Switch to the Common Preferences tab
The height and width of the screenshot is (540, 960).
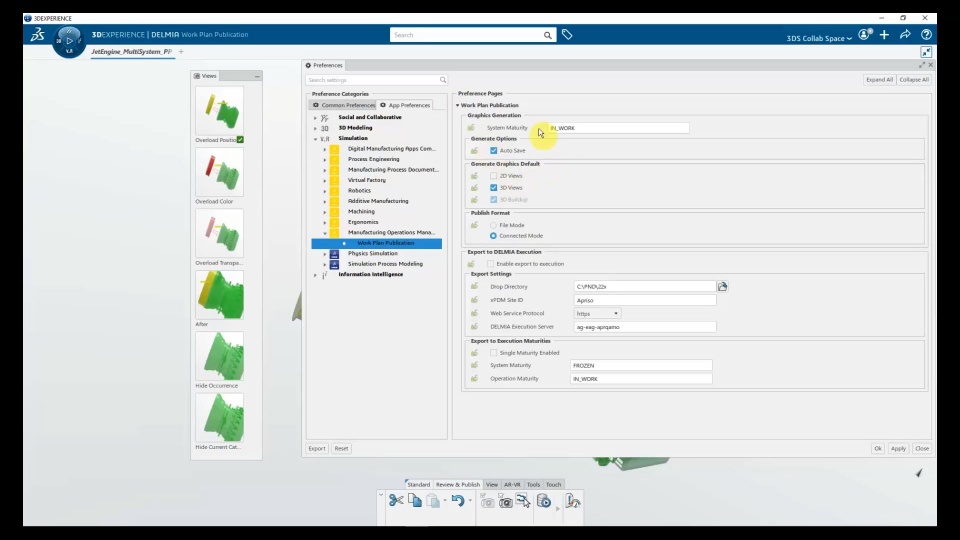click(343, 105)
